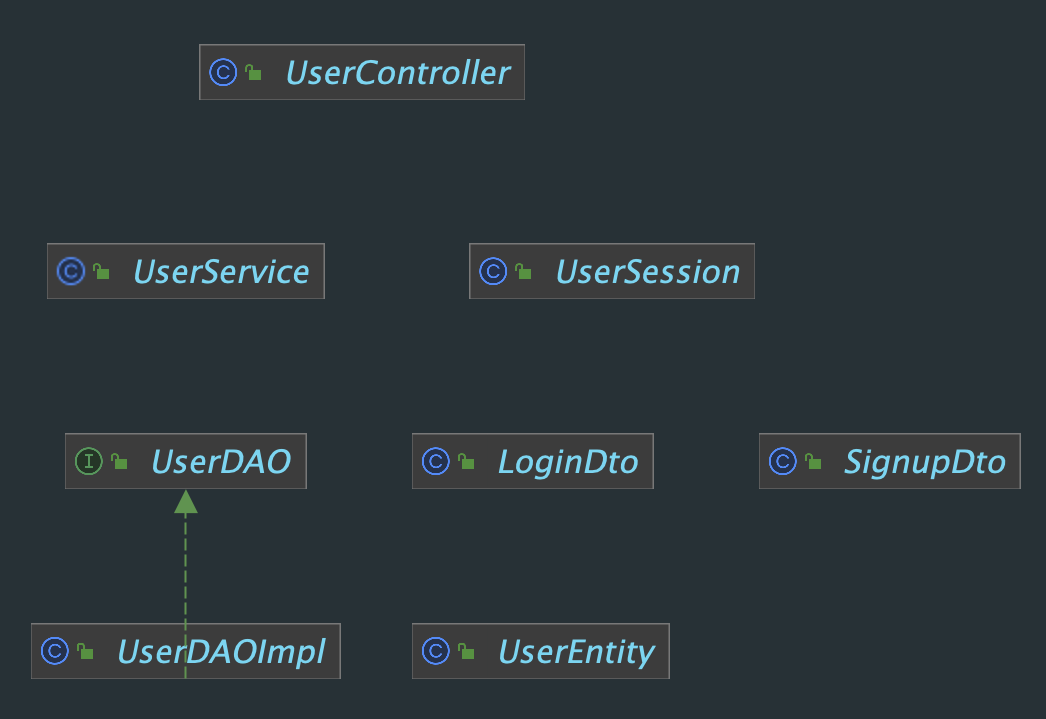Click the public lock icon of LoginDto
The image size is (1046, 719).
[x=466, y=461]
